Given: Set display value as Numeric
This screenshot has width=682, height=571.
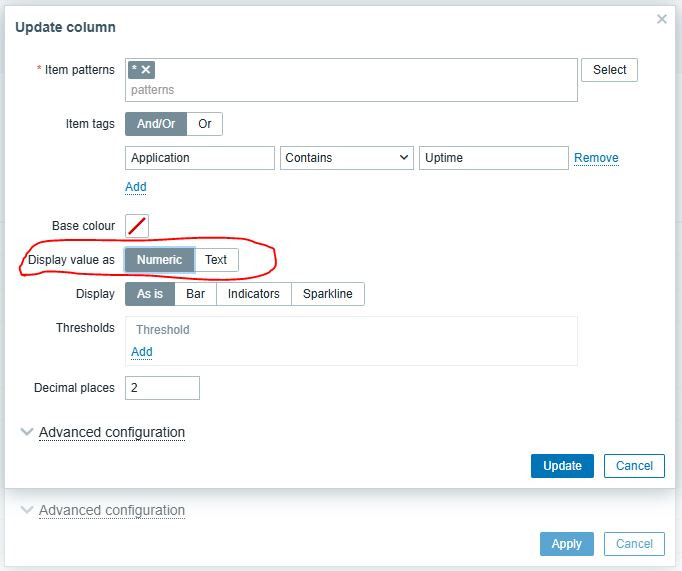Looking at the screenshot, I should (x=160, y=260).
